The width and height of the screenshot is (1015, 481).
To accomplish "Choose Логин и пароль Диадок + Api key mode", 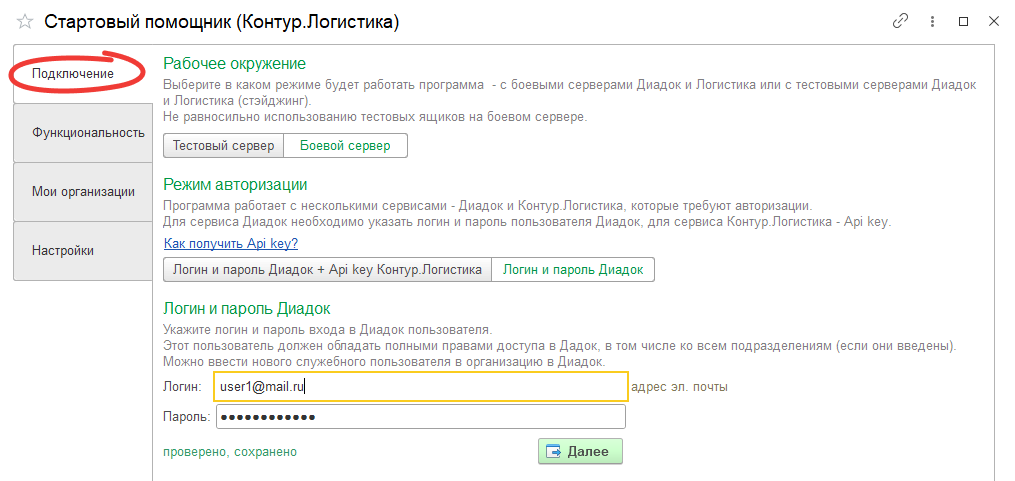I will (328, 270).
